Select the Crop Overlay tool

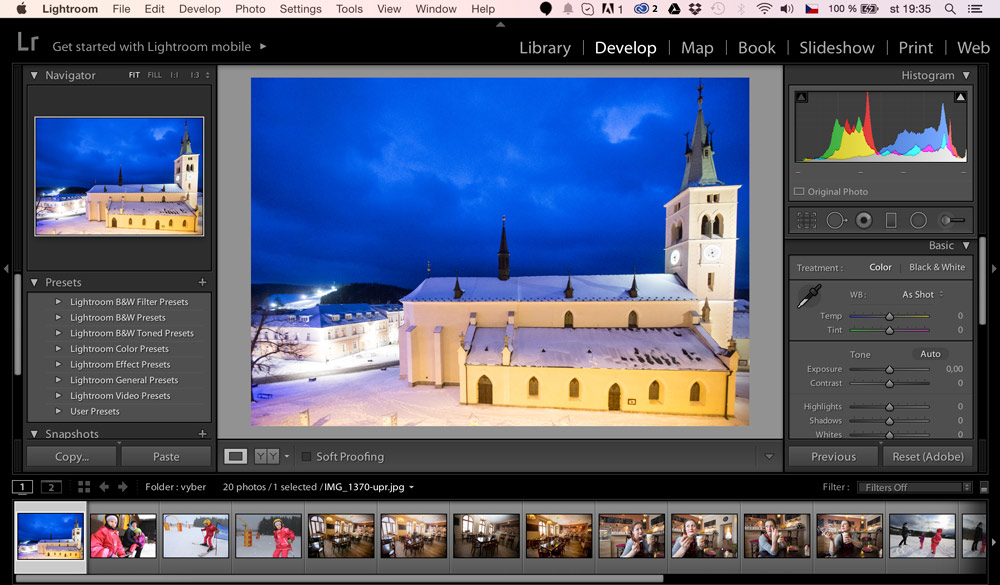pos(807,220)
